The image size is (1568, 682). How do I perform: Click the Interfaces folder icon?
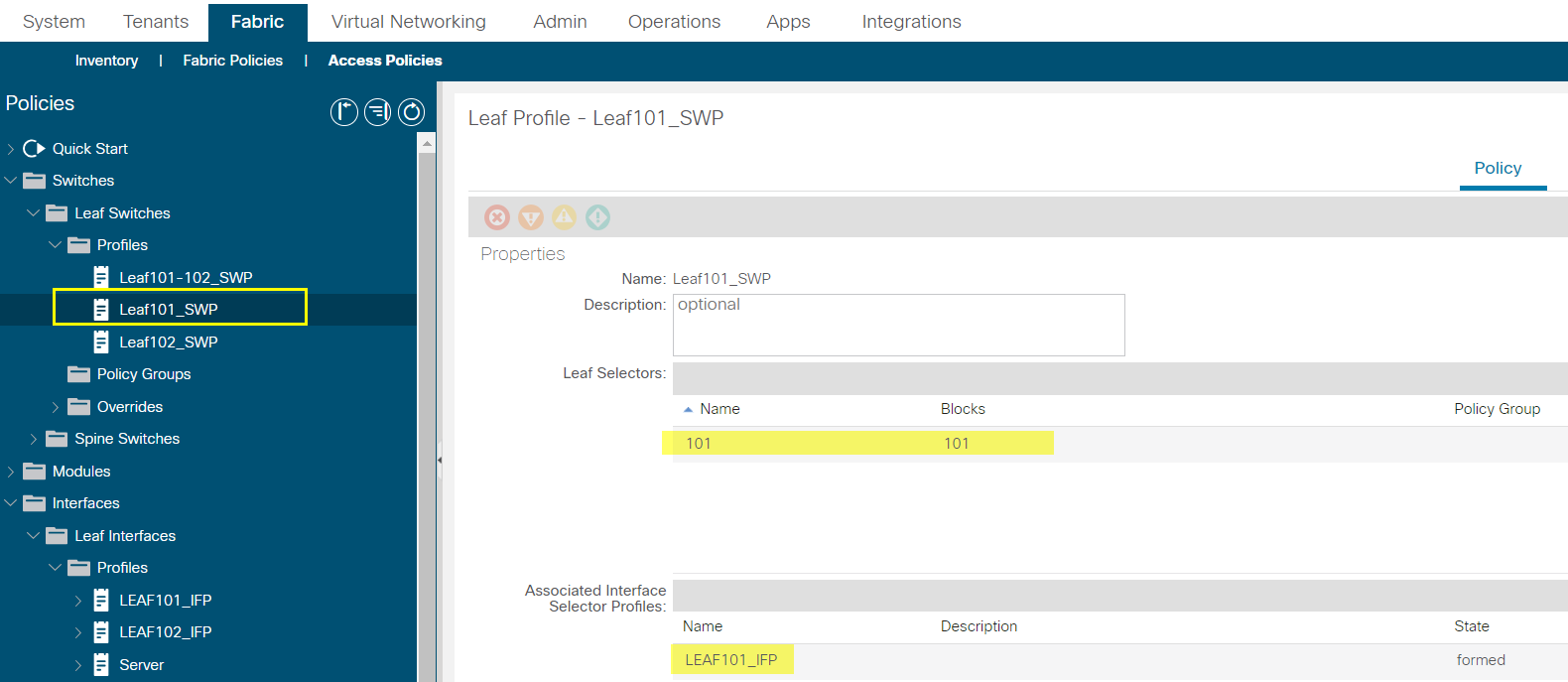35,503
